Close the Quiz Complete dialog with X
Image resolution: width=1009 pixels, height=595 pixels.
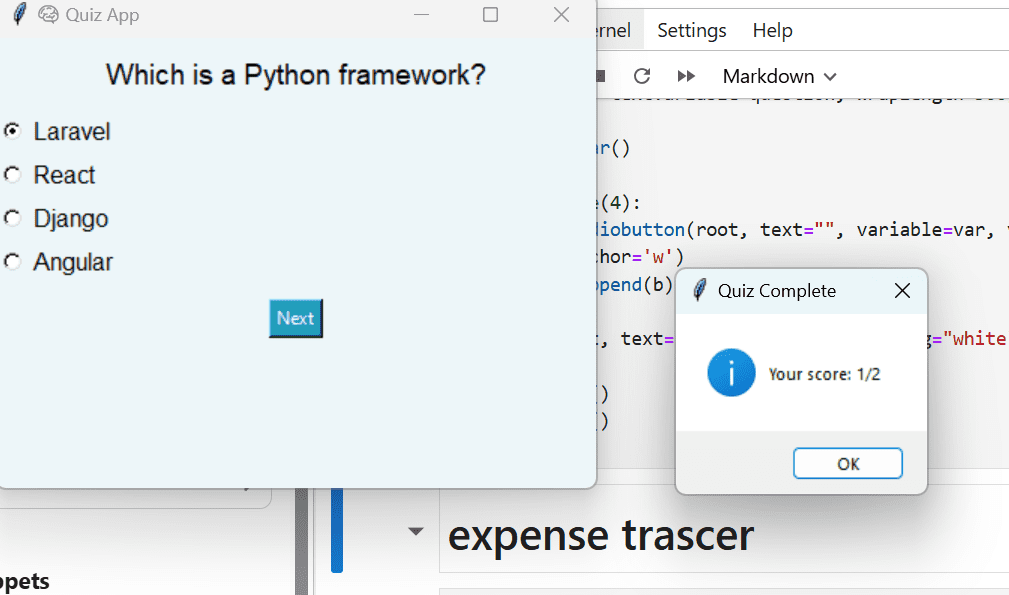click(901, 291)
